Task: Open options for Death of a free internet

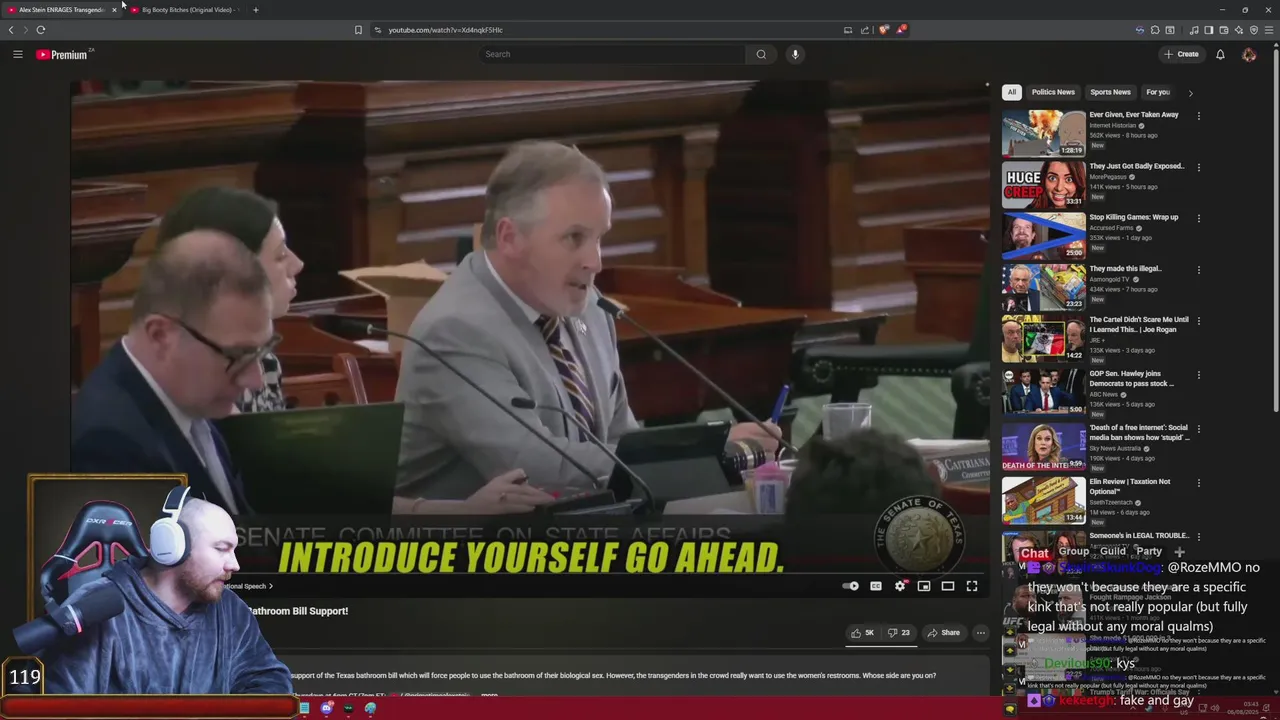Action: click(x=1198, y=429)
